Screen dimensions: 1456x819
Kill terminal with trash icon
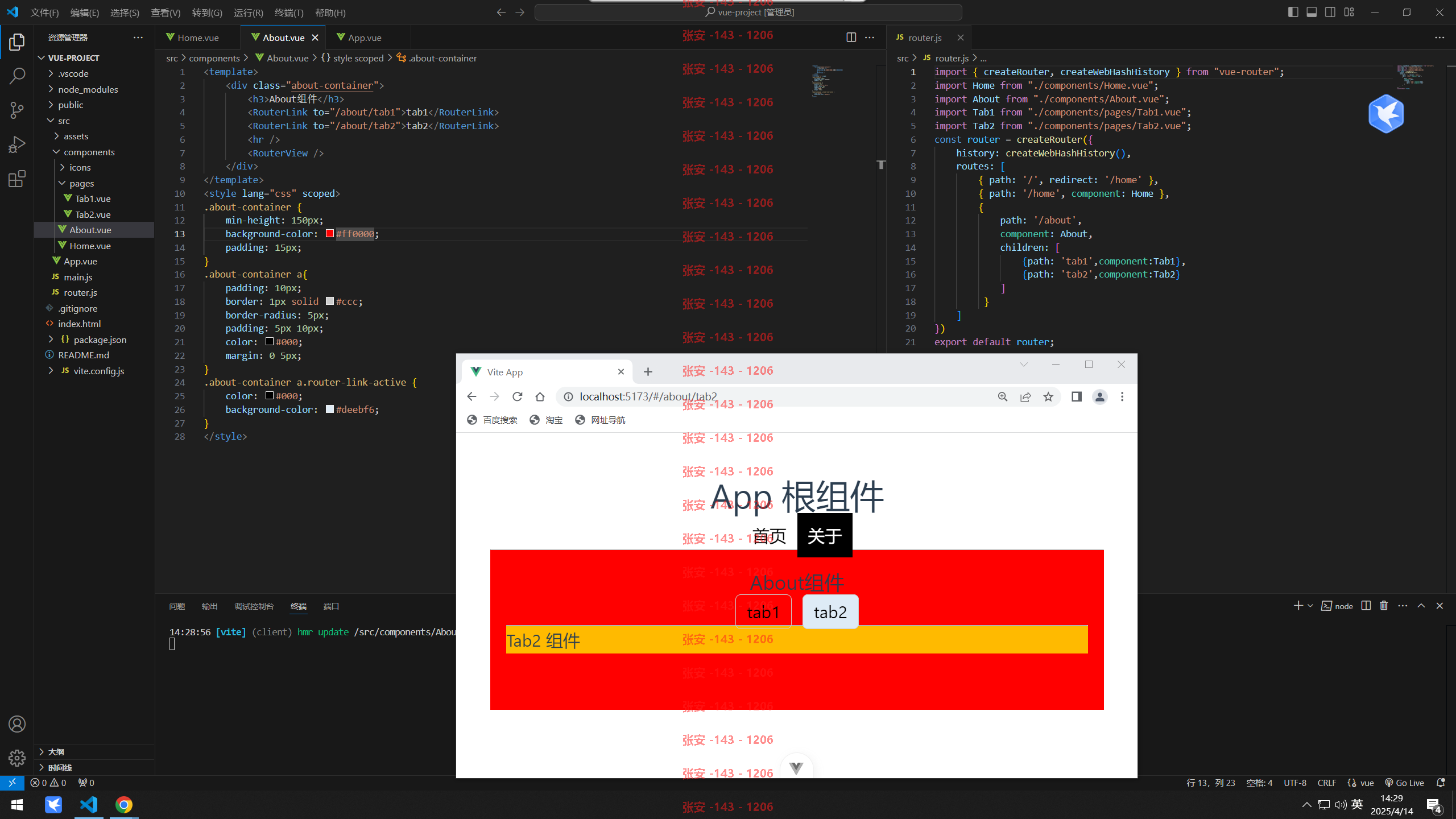pyautogui.click(x=1384, y=606)
